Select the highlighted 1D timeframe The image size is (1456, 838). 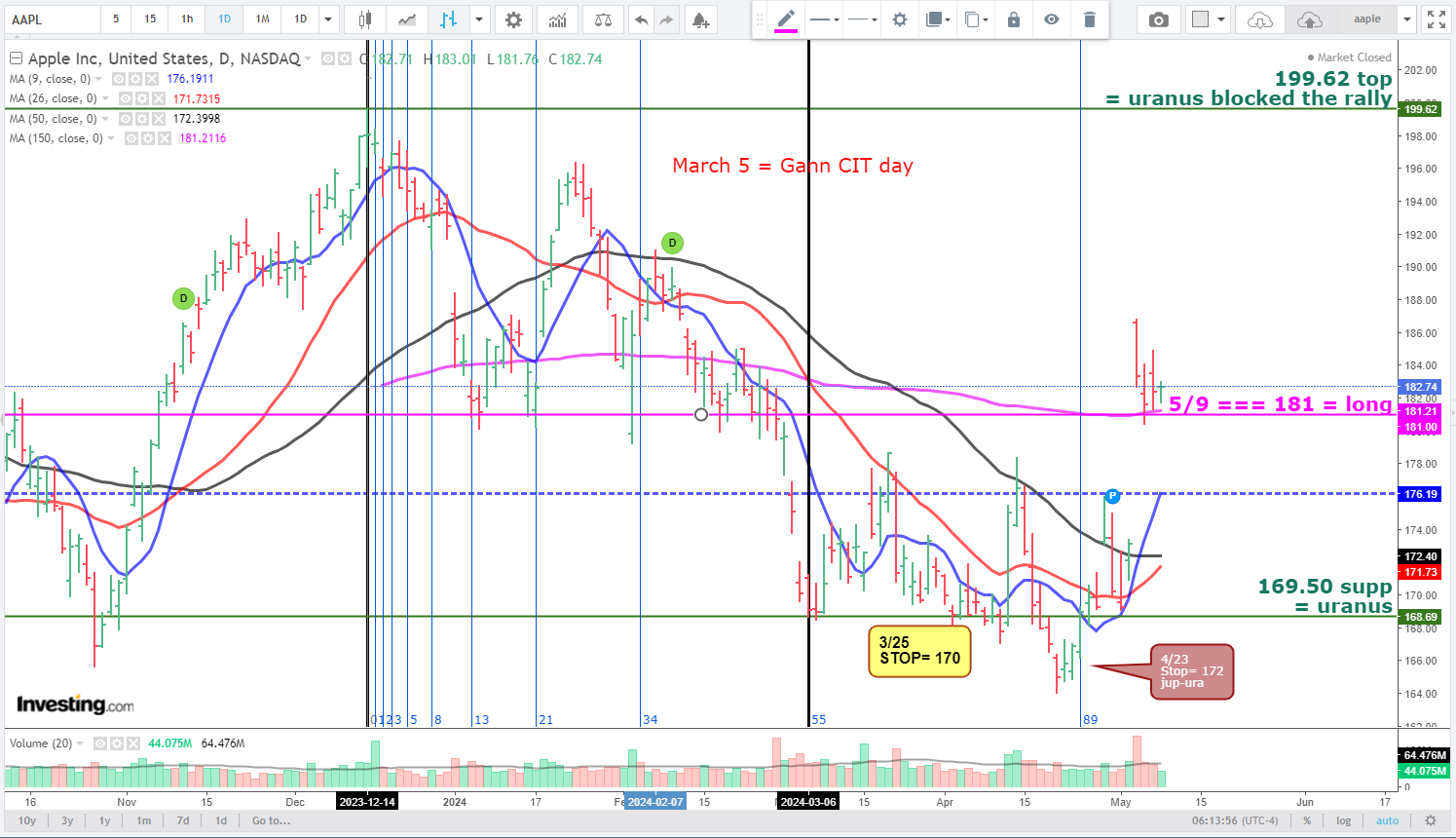coord(225,19)
